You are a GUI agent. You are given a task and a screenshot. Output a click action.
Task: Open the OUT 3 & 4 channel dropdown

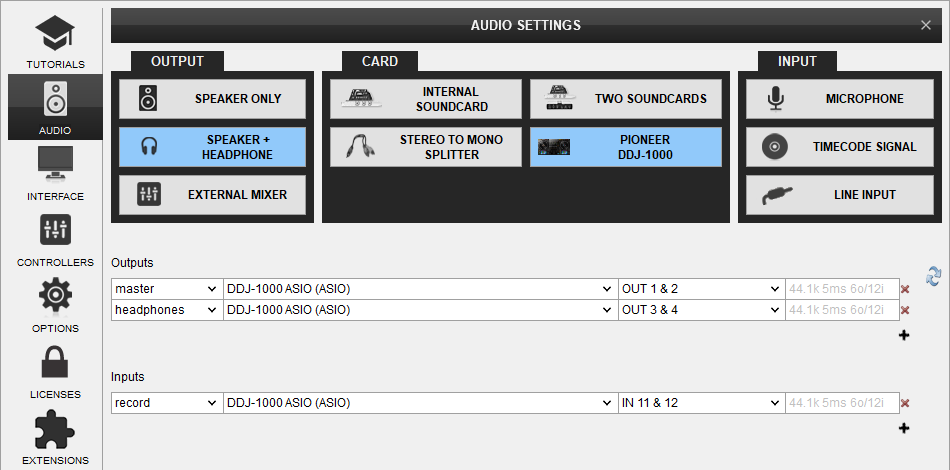pyautogui.click(x=700, y=310)
